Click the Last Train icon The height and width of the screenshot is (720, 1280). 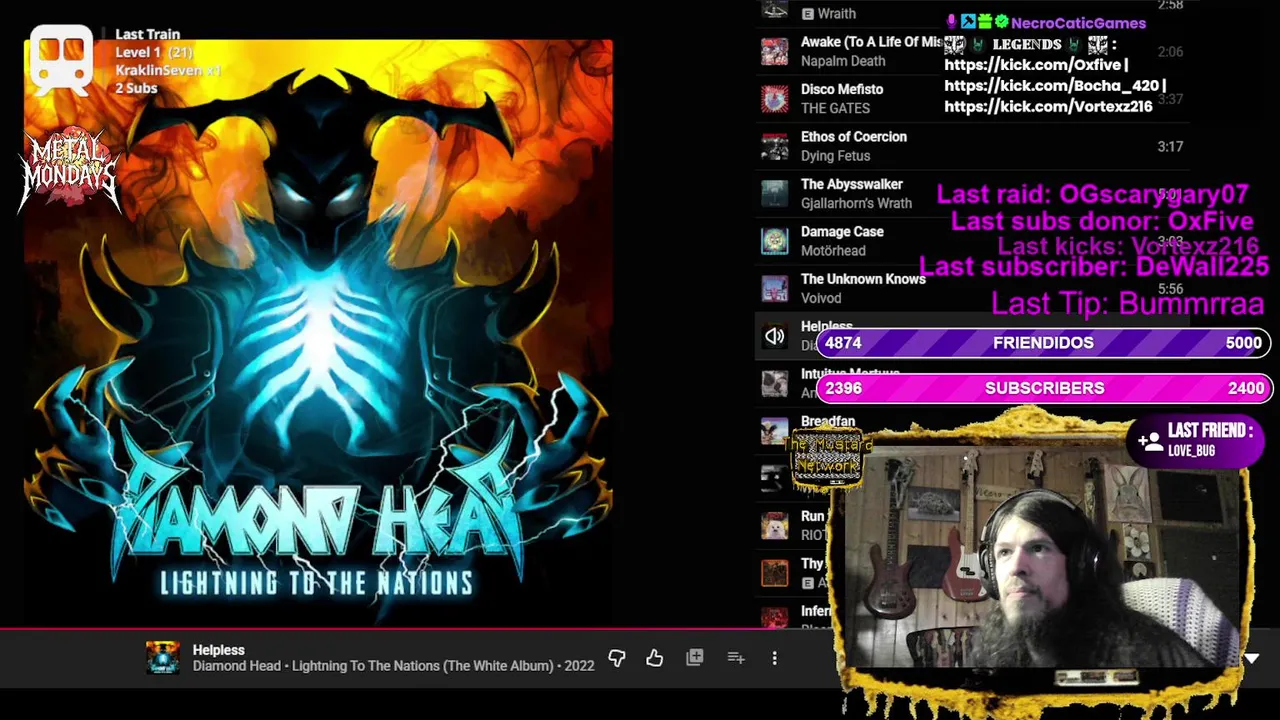pos(62,60)
